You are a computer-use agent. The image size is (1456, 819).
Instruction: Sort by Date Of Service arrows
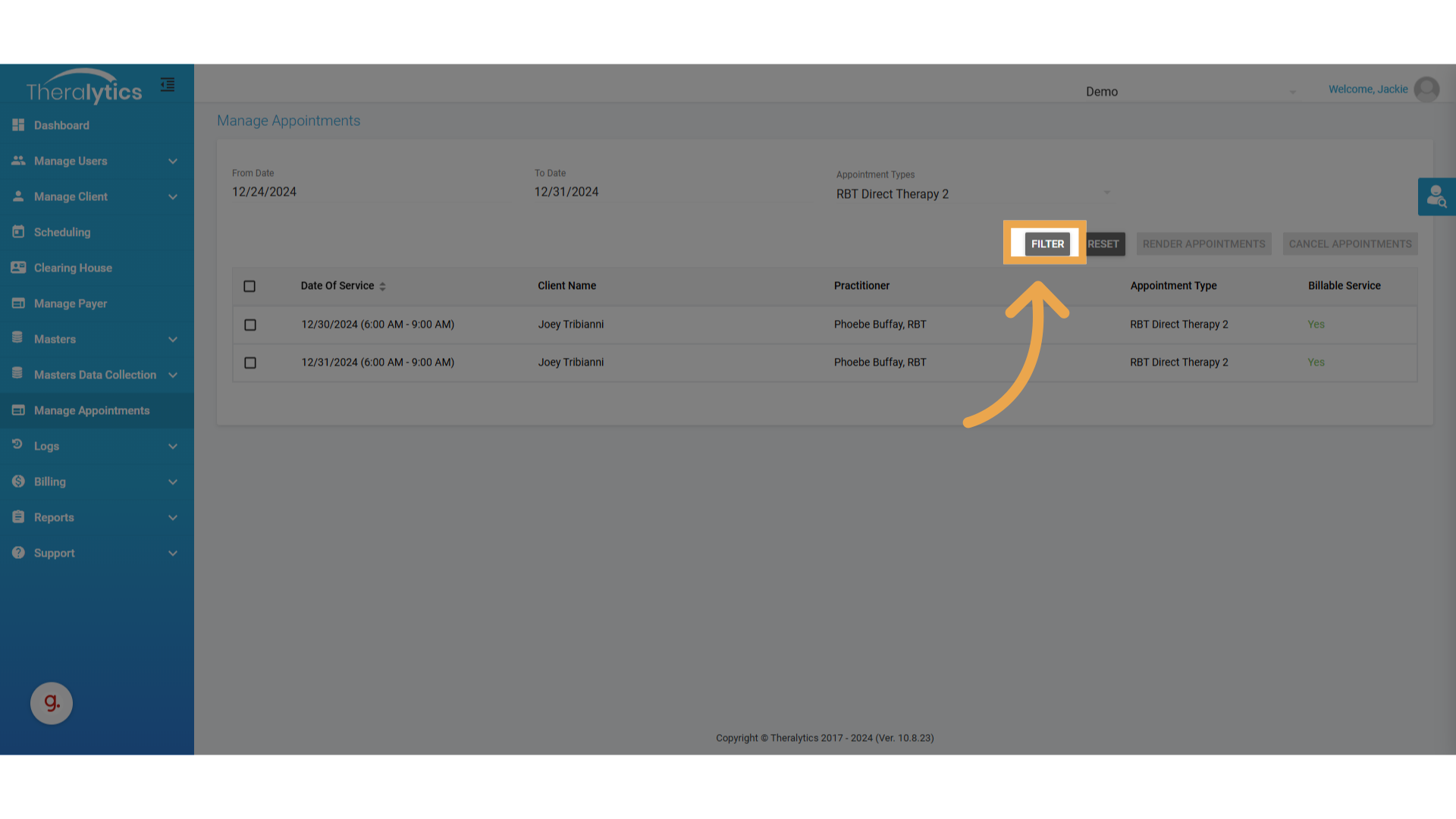pos(382,287)
